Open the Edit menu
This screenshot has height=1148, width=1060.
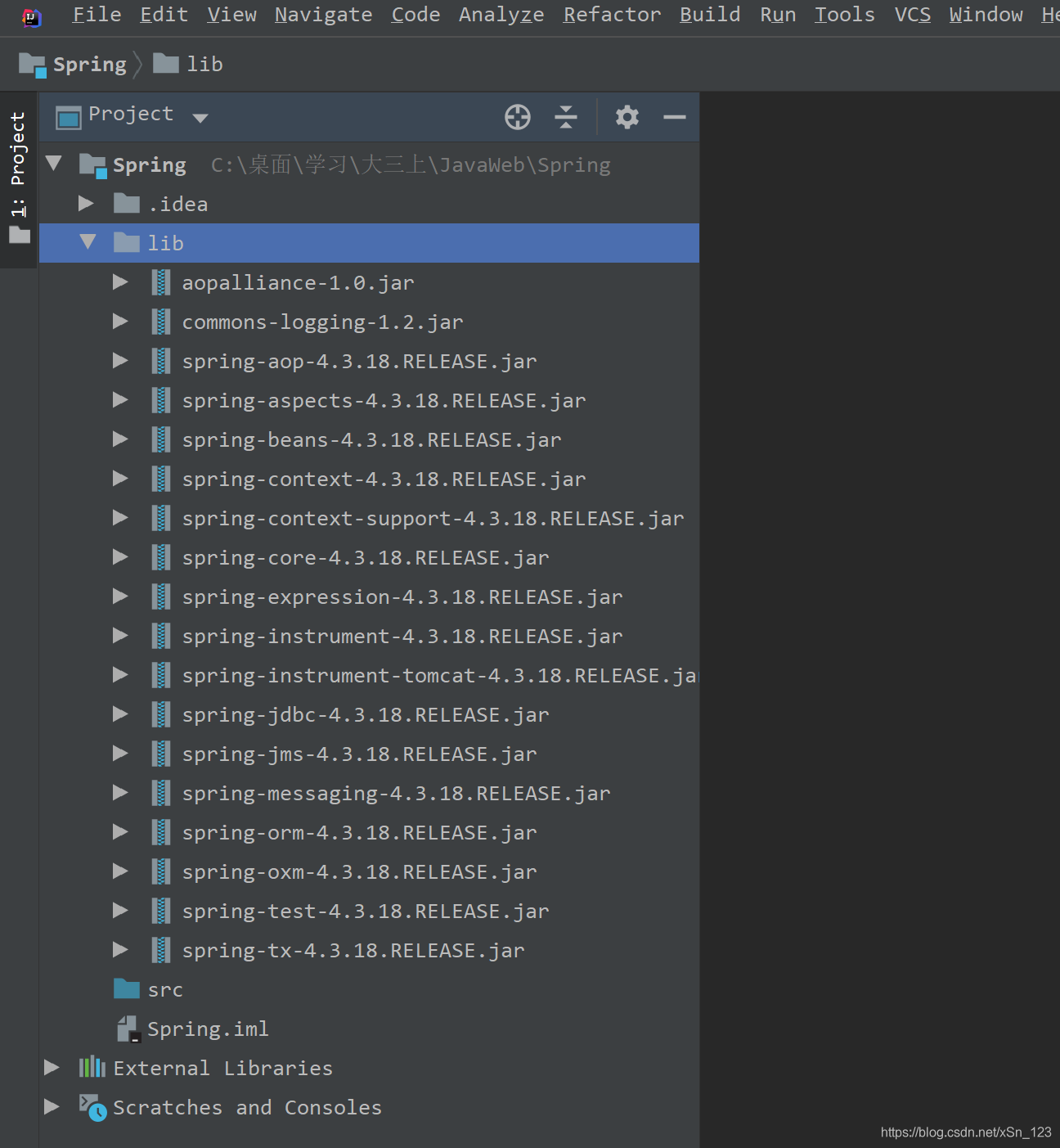[164, 15]
